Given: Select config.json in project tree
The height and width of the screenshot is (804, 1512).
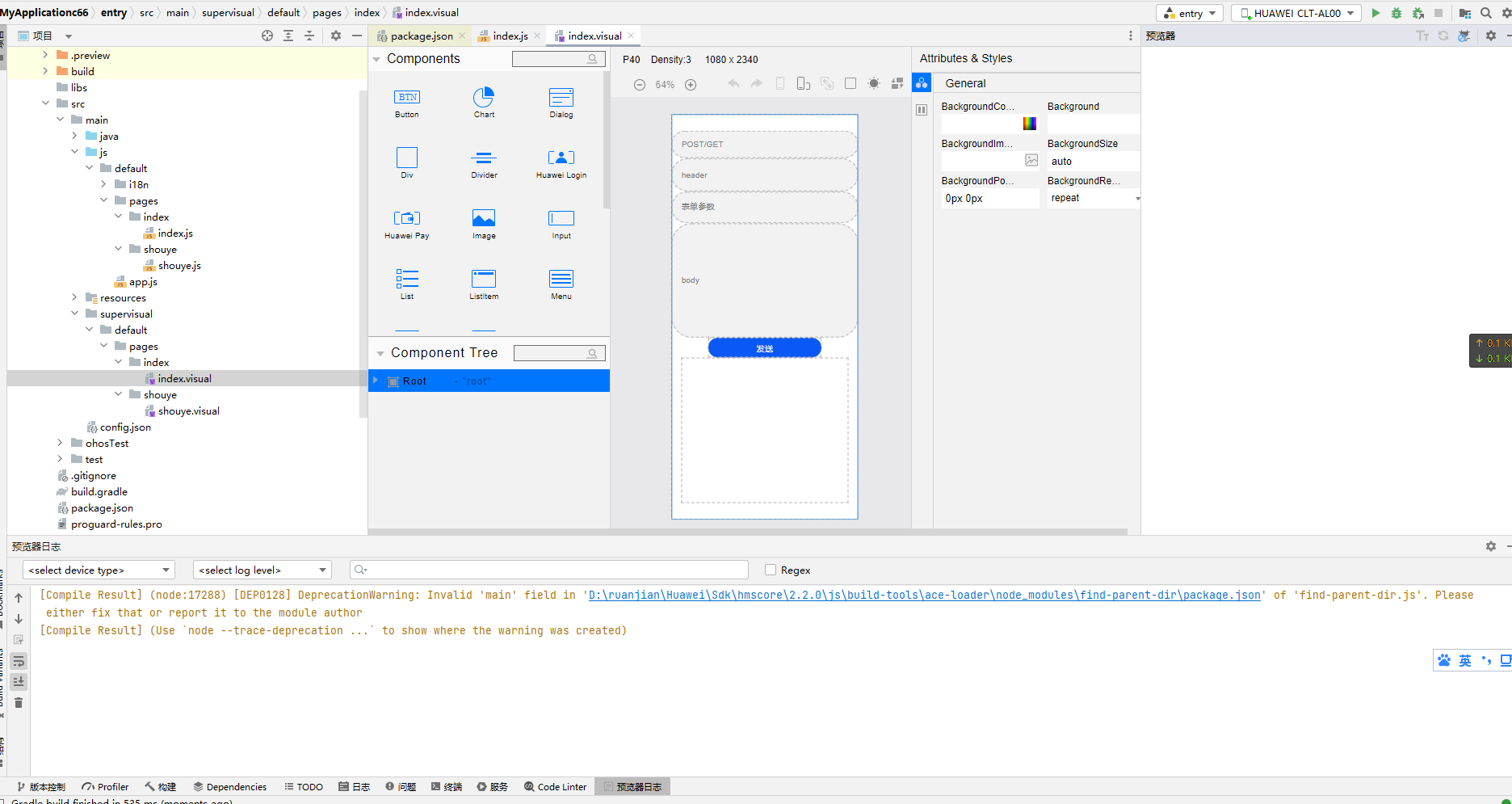Looking at the screenshot, I should (x=125, y=427).
